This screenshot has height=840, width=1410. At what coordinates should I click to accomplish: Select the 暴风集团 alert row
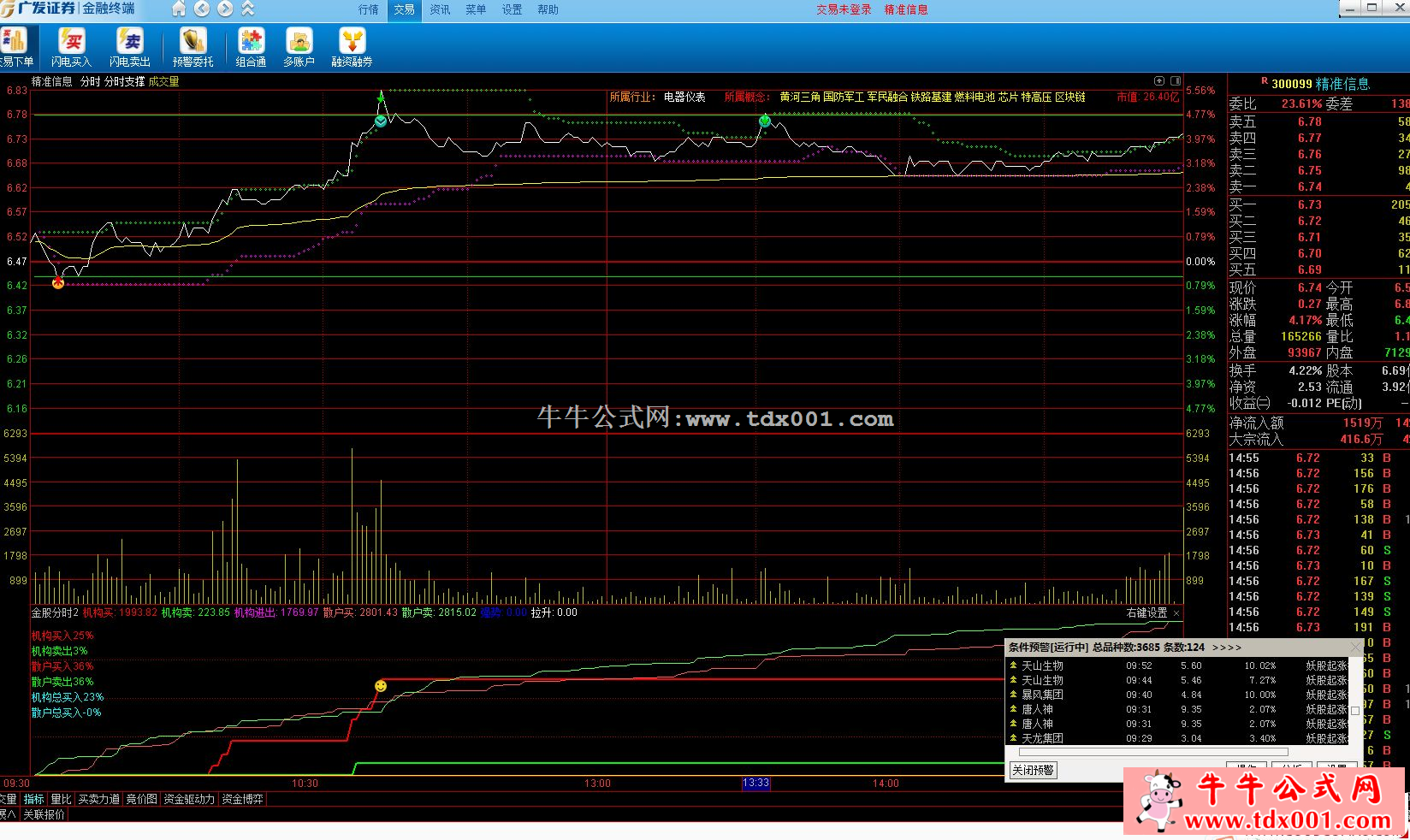point(1177,695)
